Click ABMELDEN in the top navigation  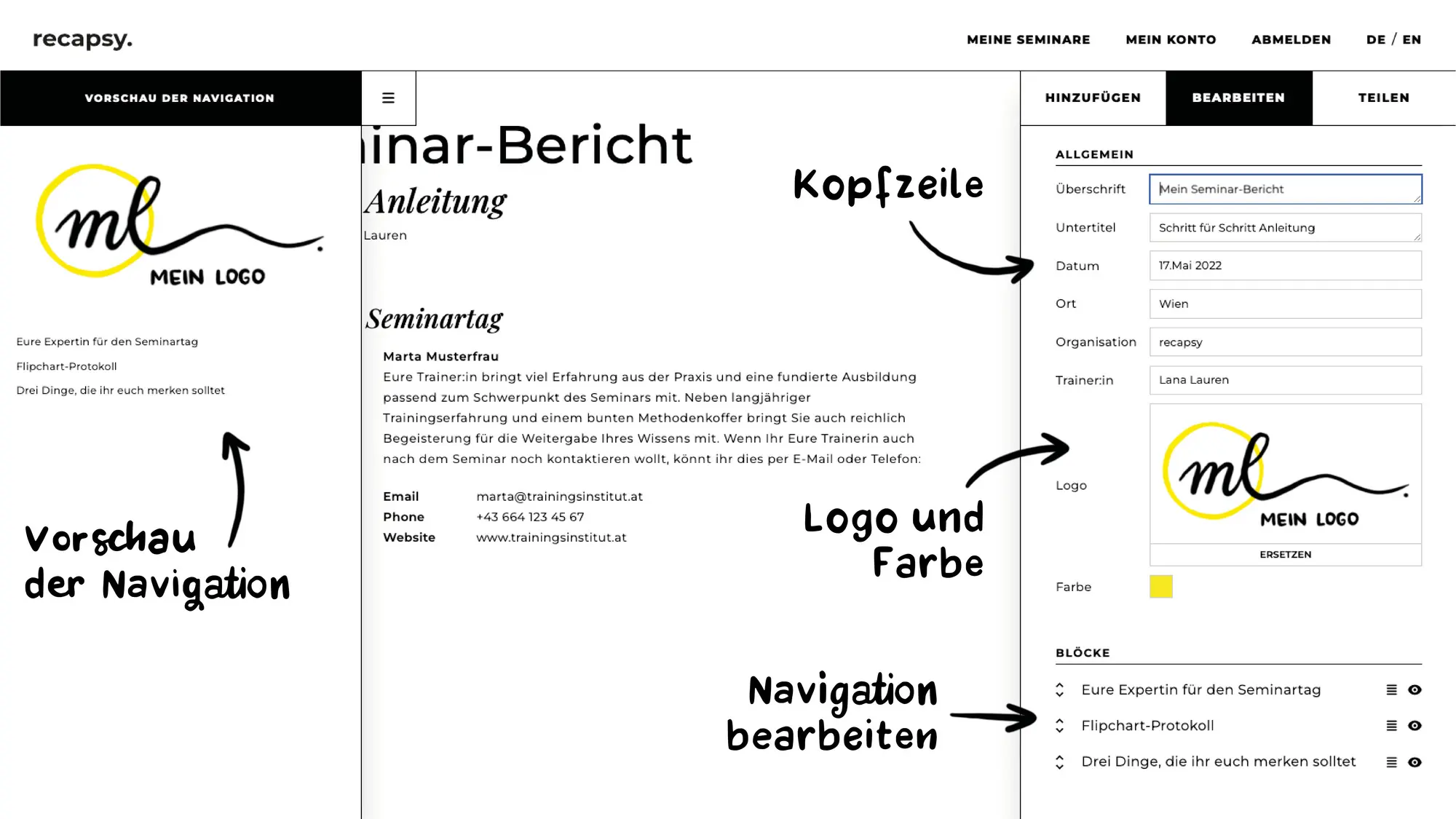coord(1291,39)
